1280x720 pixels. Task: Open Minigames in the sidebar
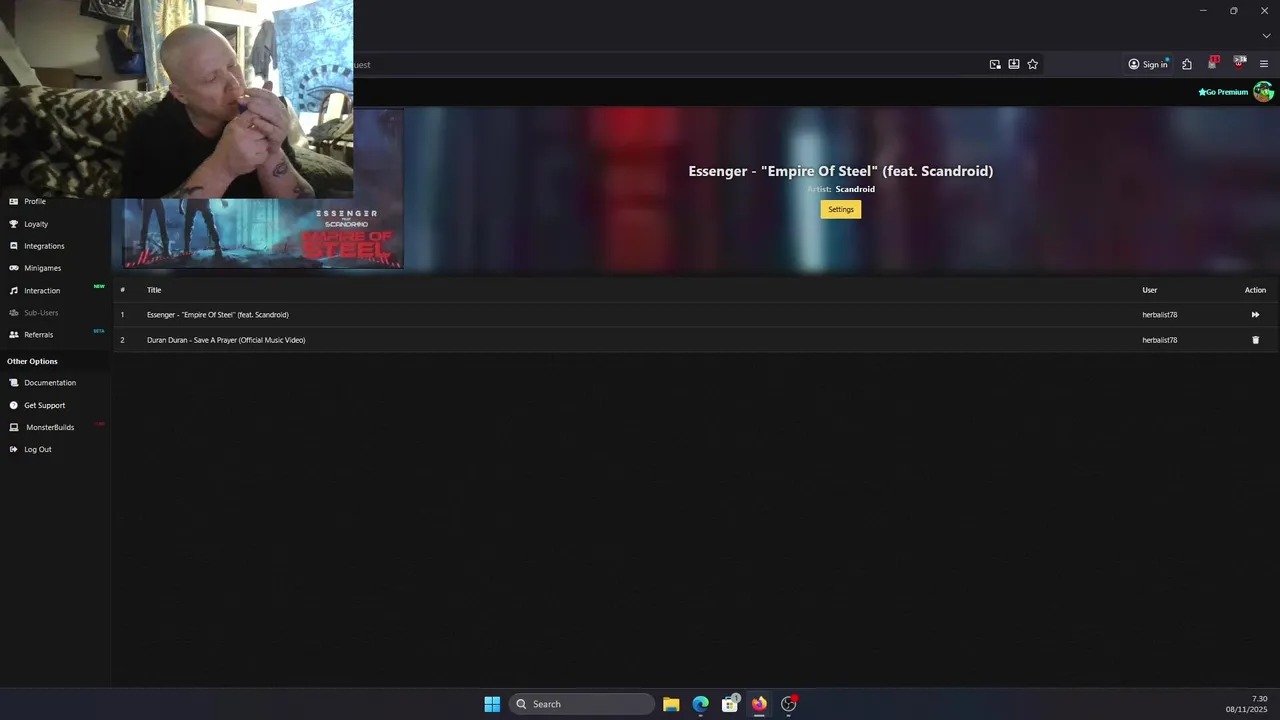point(42,268)
